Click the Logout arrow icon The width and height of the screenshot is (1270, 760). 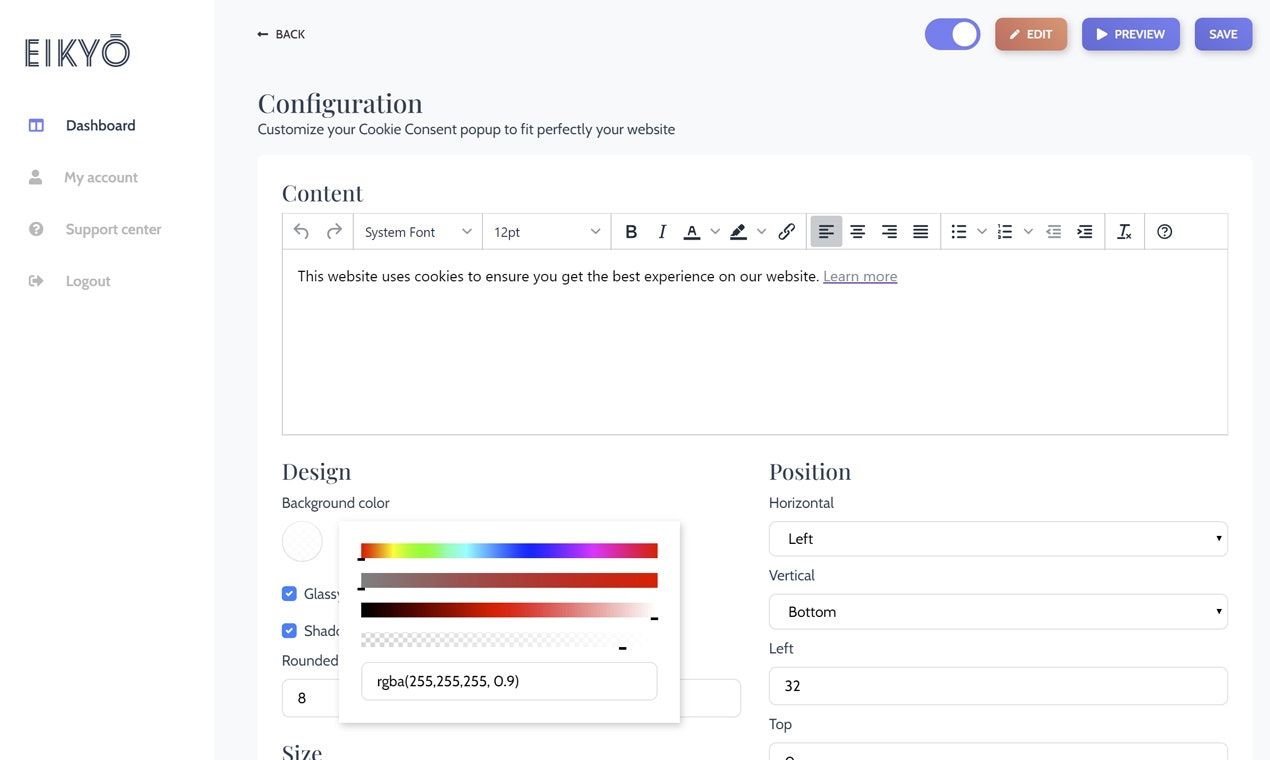click(36, 281)
